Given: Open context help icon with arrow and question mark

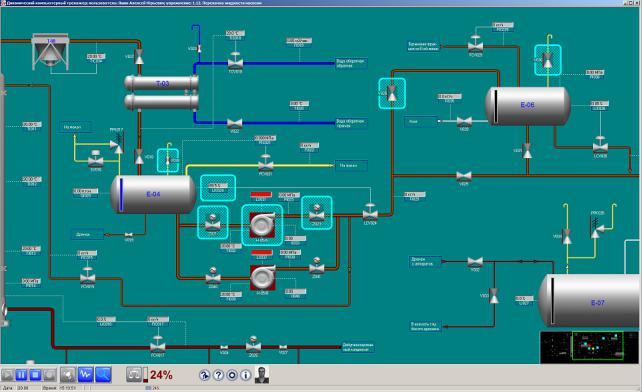Looking at the screenshot, I should coord(204,375).
